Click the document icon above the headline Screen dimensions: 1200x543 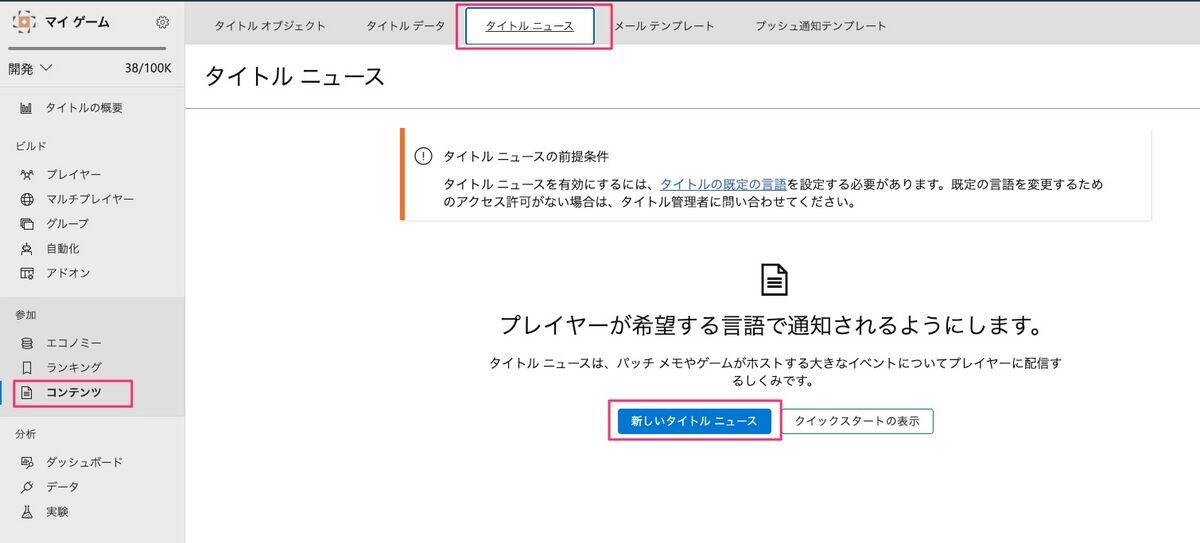click(x=775, y=280)
